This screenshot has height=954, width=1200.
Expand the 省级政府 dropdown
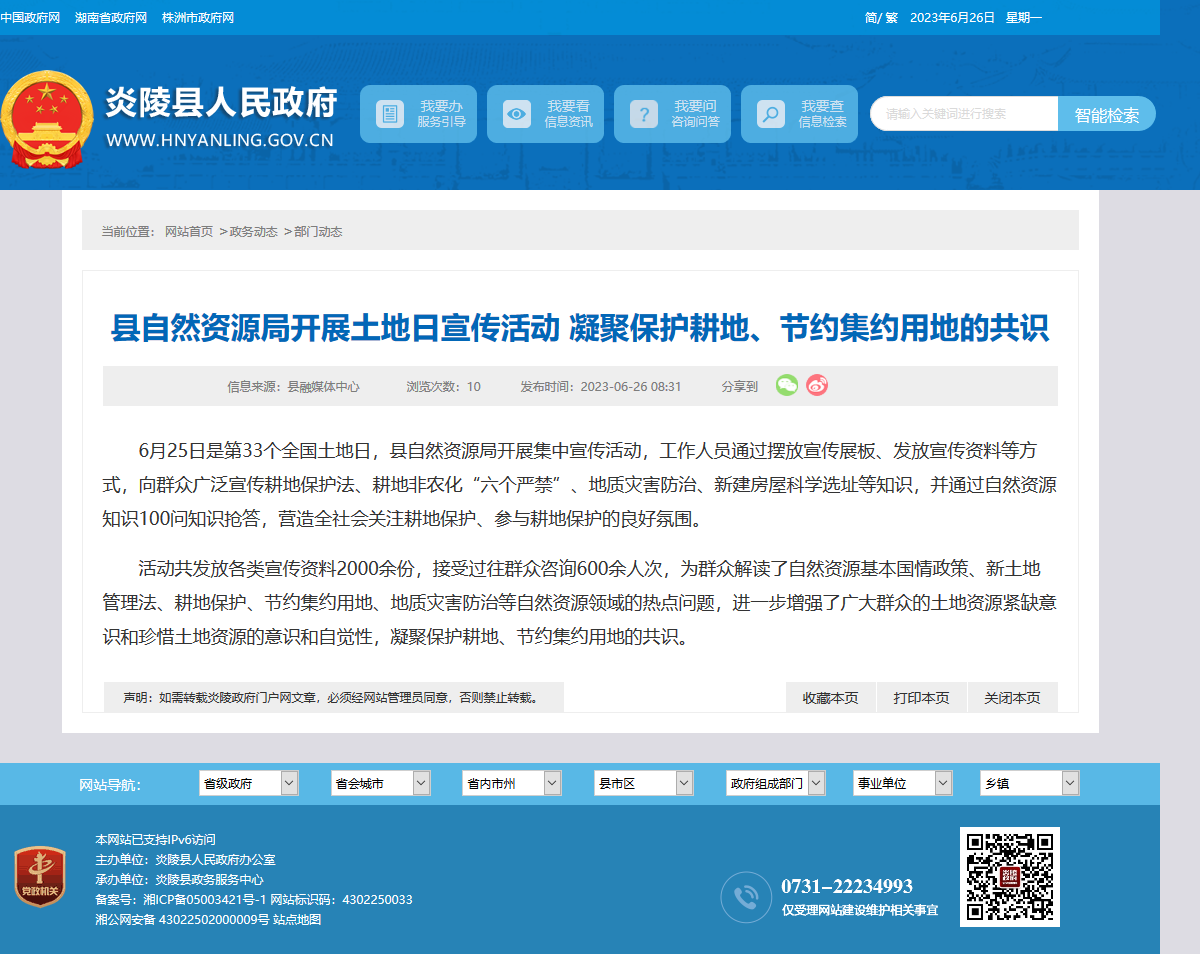tap(249, 783)
